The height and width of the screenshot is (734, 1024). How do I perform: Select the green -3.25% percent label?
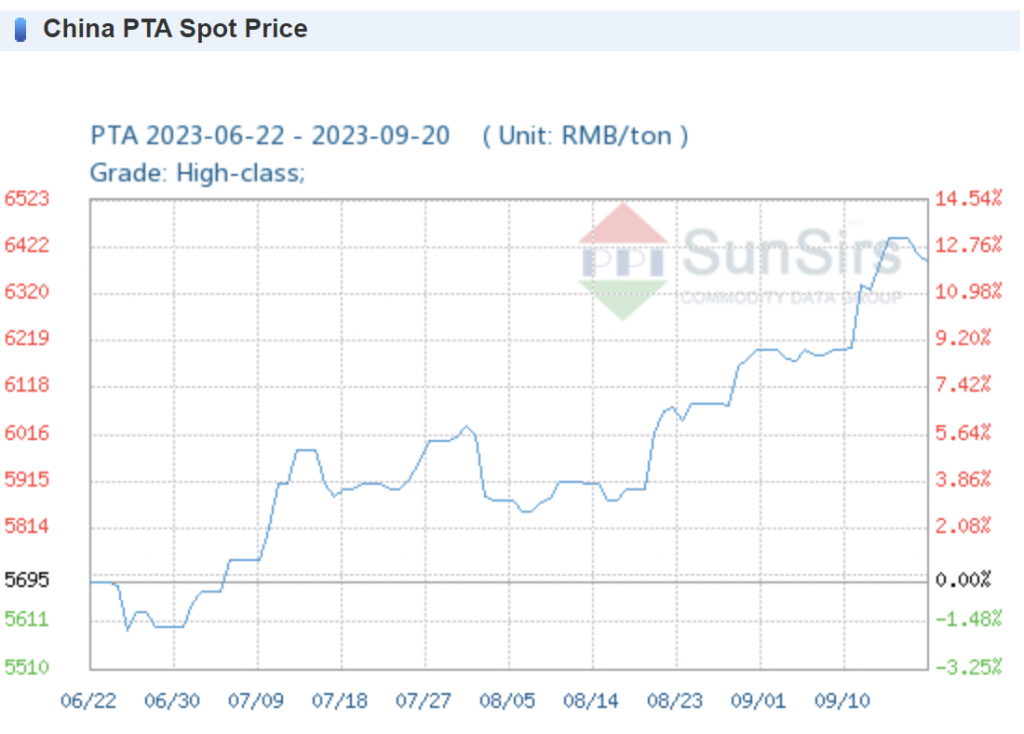pos(968,667)
